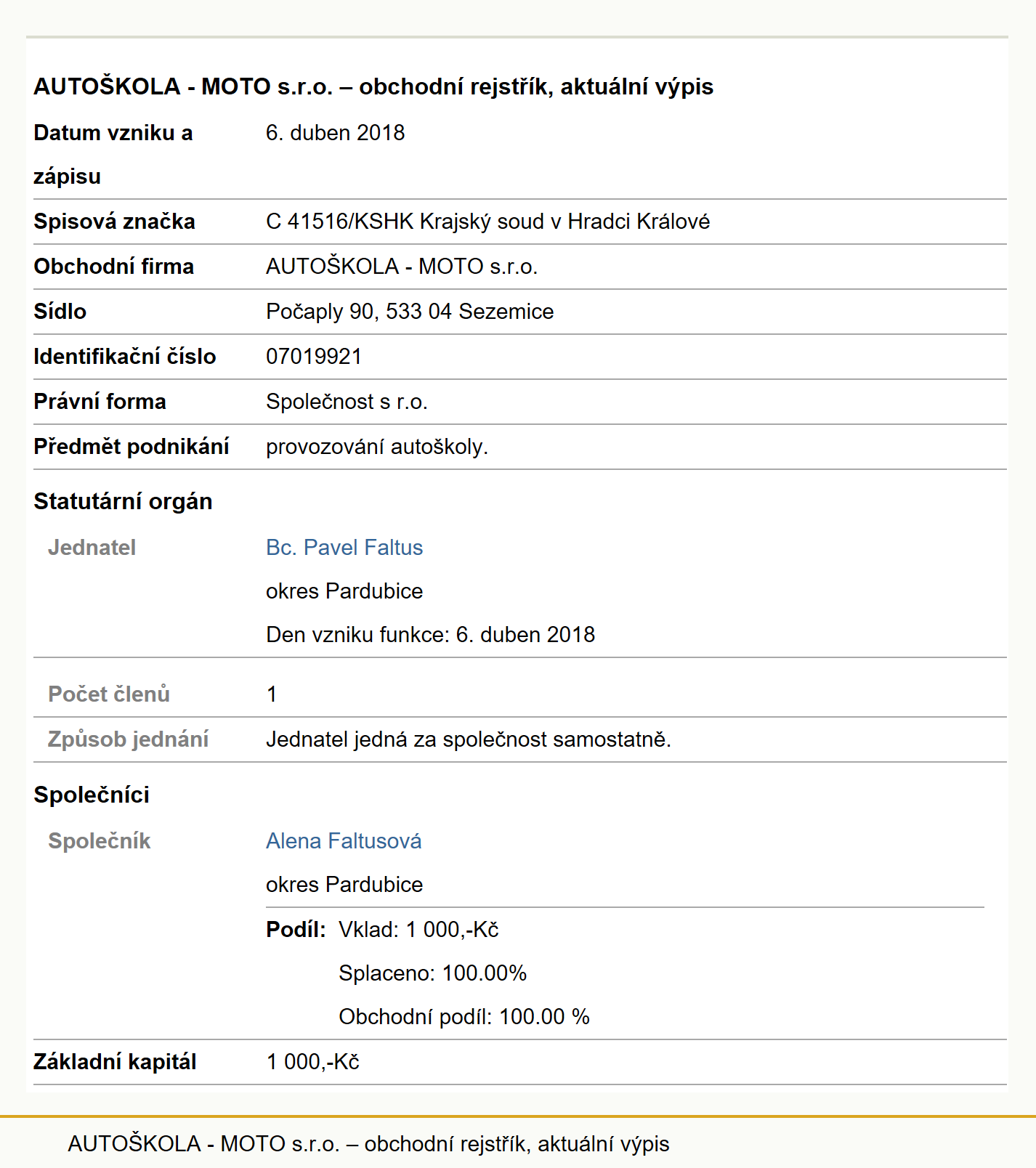Viewport: 1036px width, 1168px height.
Task: Click the Den vzniku funkce line
Action: click(x=430, y=635)
